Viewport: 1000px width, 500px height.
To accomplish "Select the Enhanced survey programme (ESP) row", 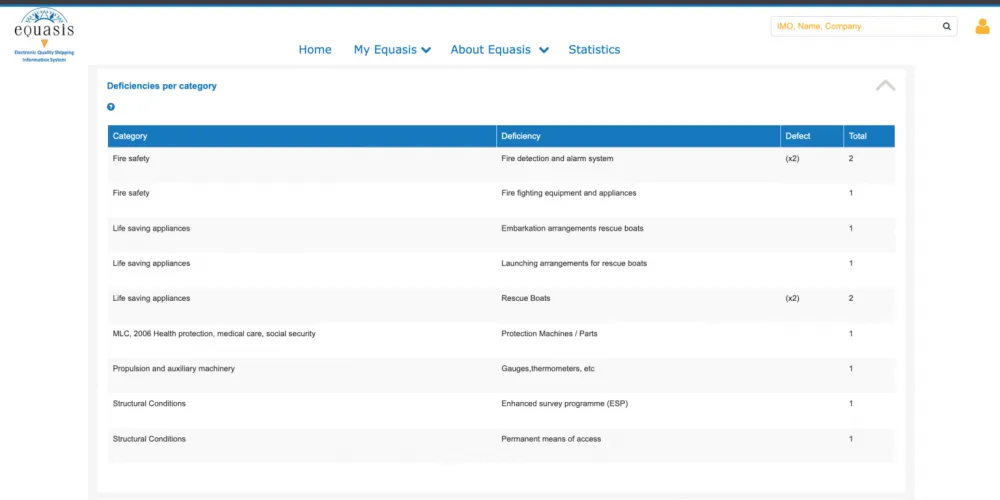I will coord(501,409).
